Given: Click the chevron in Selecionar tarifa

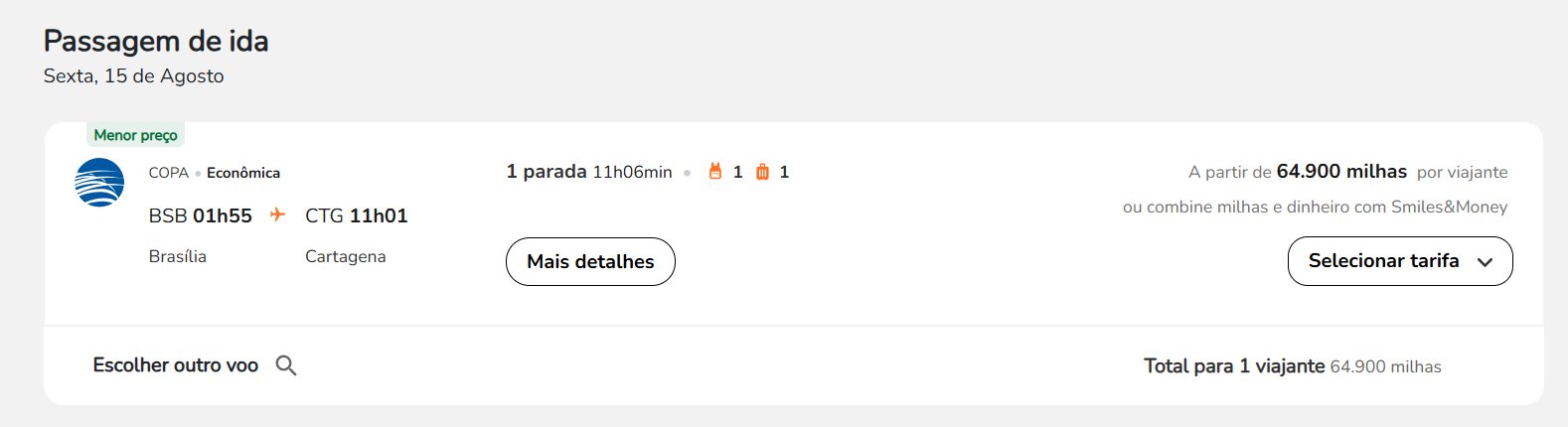Looking at the screenshot, I should pos(1486,262).
